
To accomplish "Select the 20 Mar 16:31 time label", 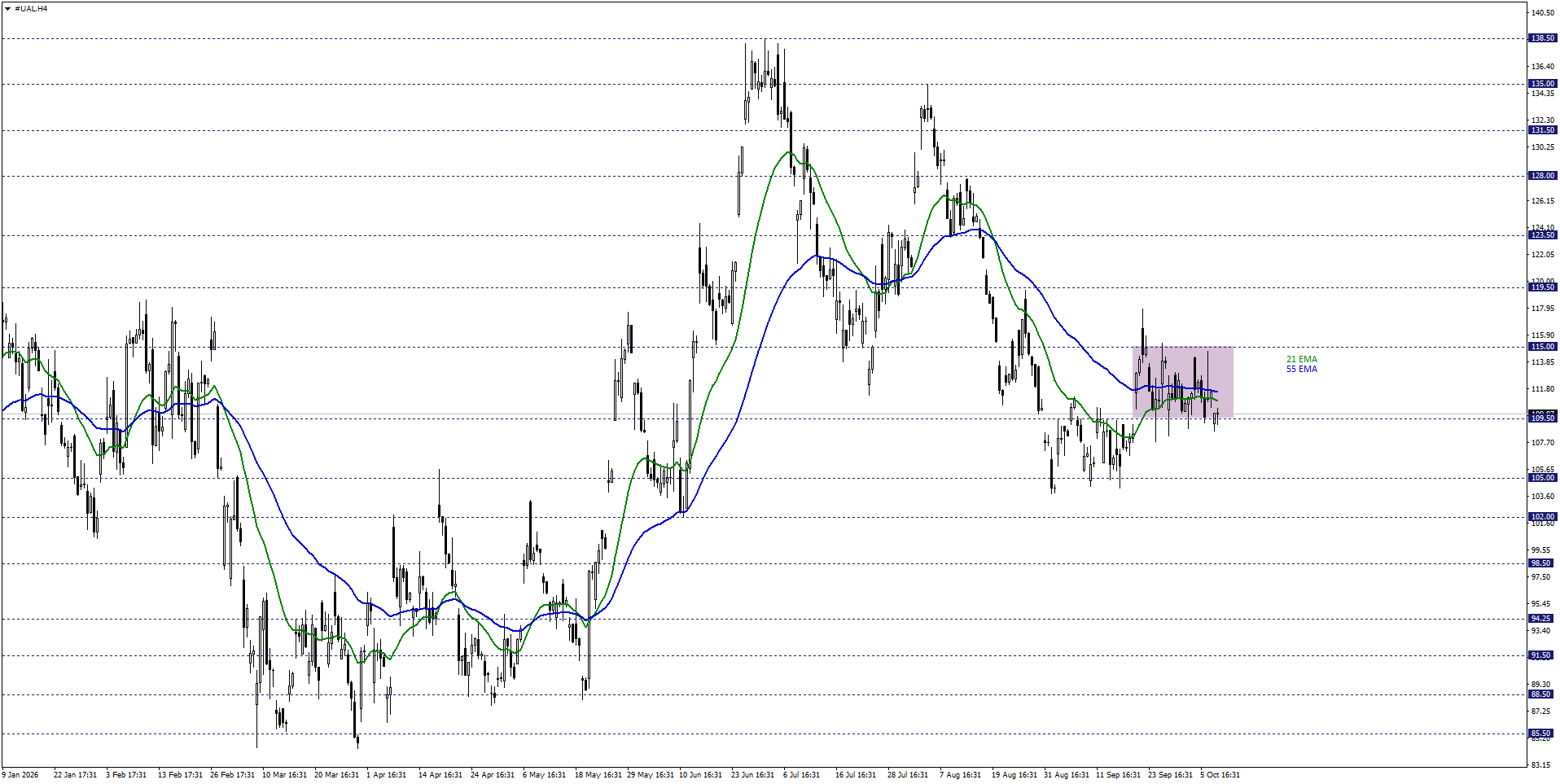I will tap(336, 775).
